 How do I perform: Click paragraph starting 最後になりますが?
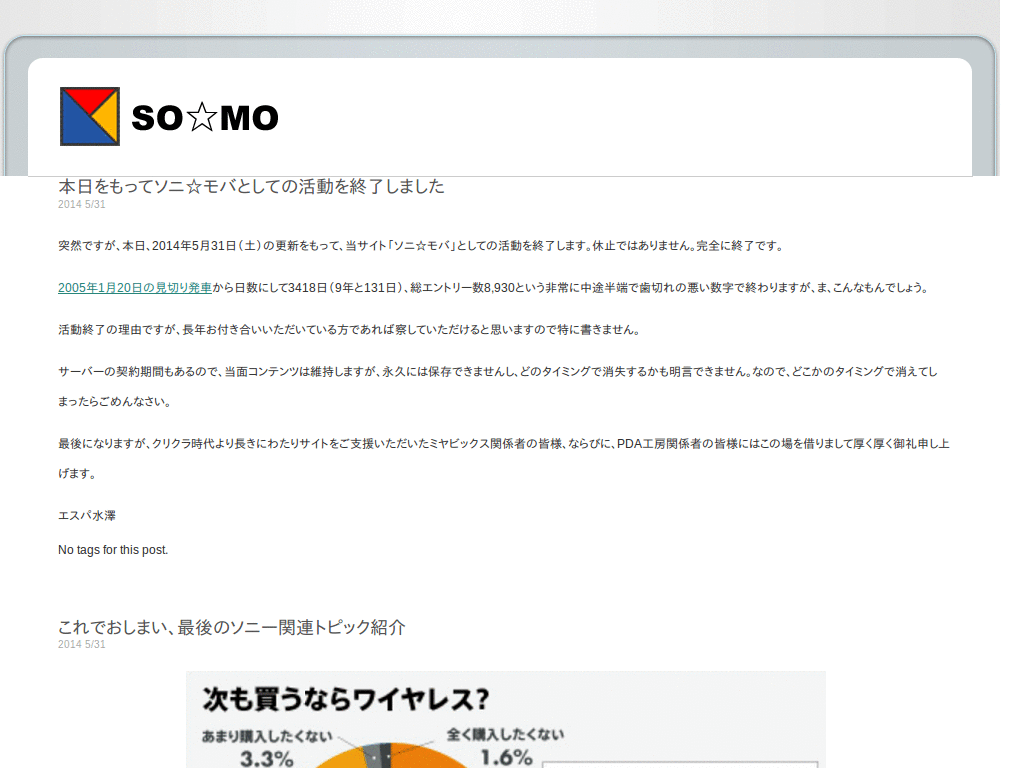click(x=504, y=458)
